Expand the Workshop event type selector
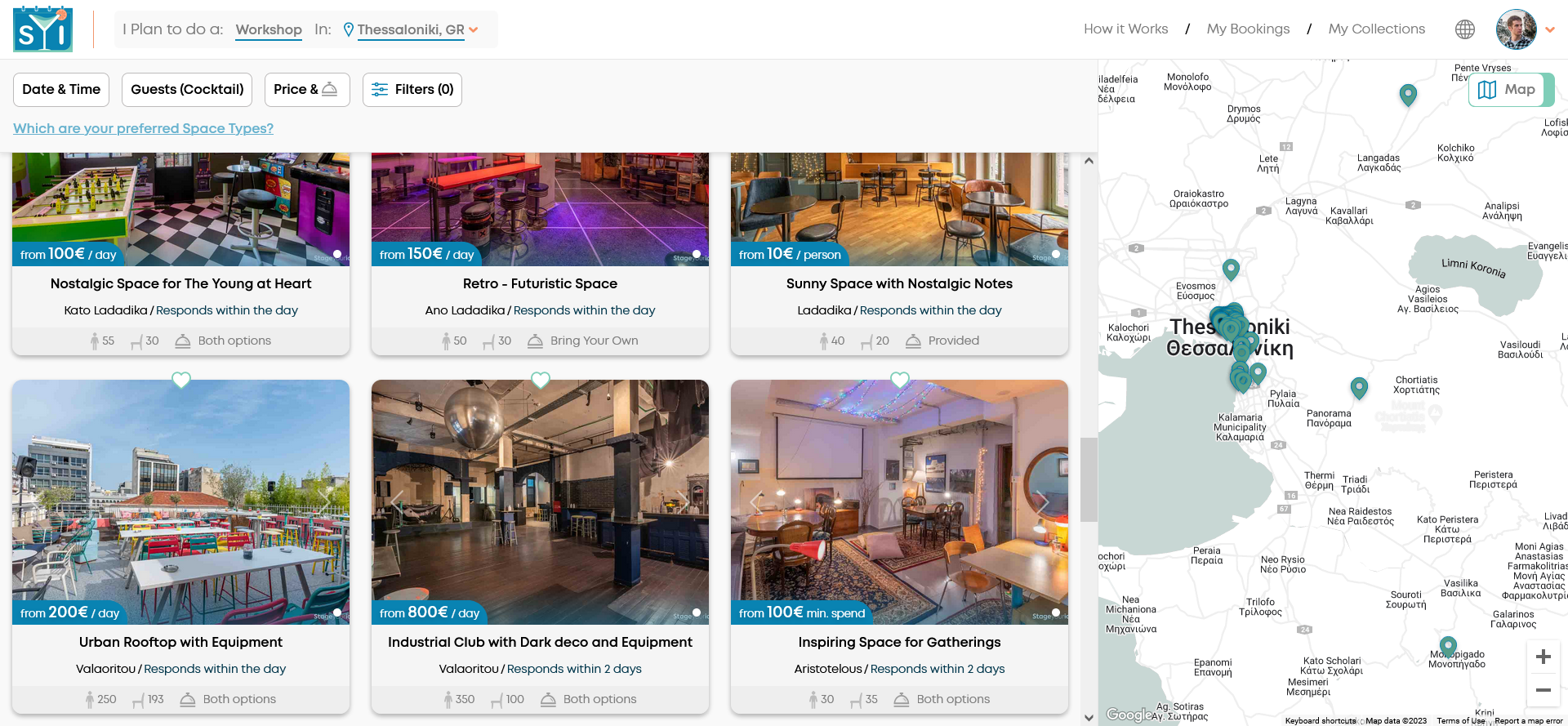The height and width of the screenshot is (726, 1568). 269,30
